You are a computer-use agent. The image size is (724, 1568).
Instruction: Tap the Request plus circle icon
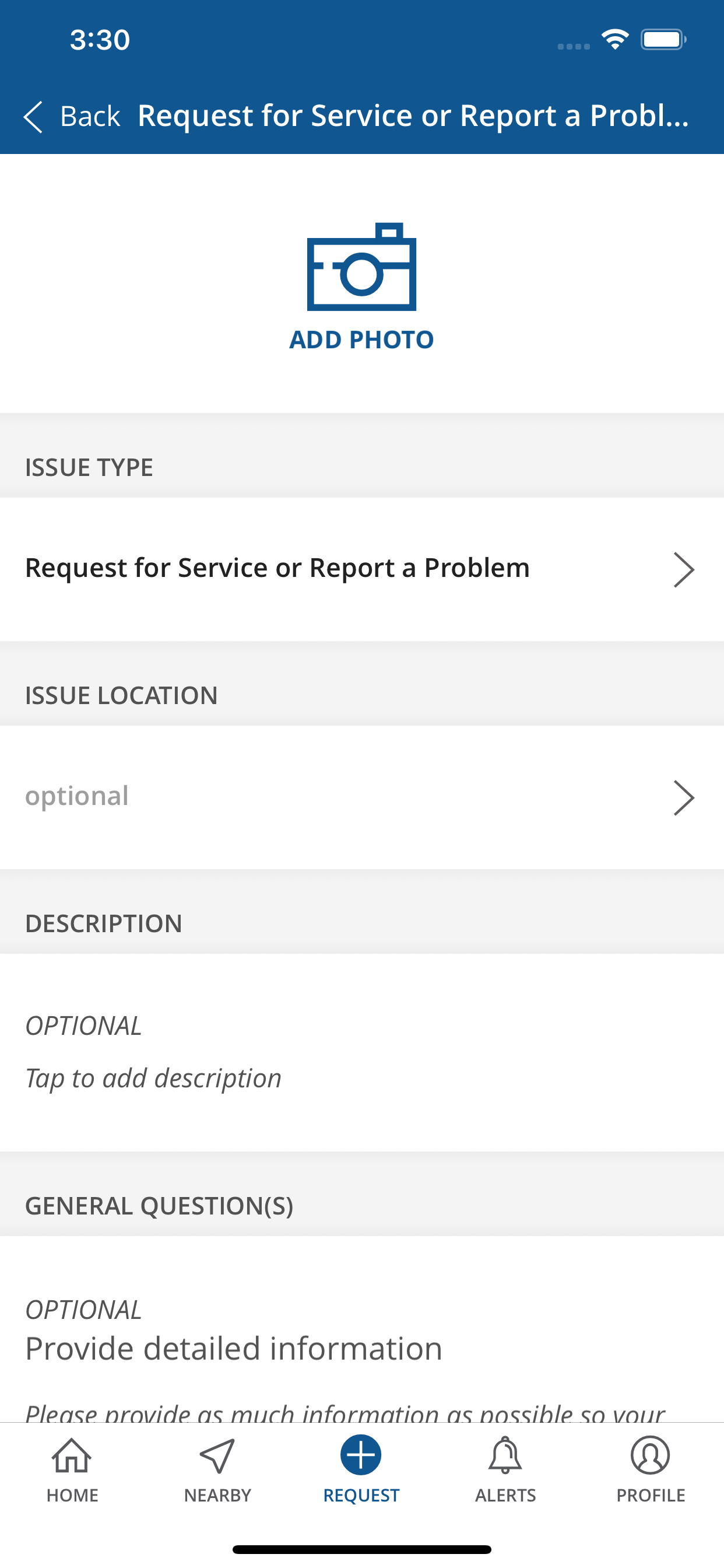361,1455
